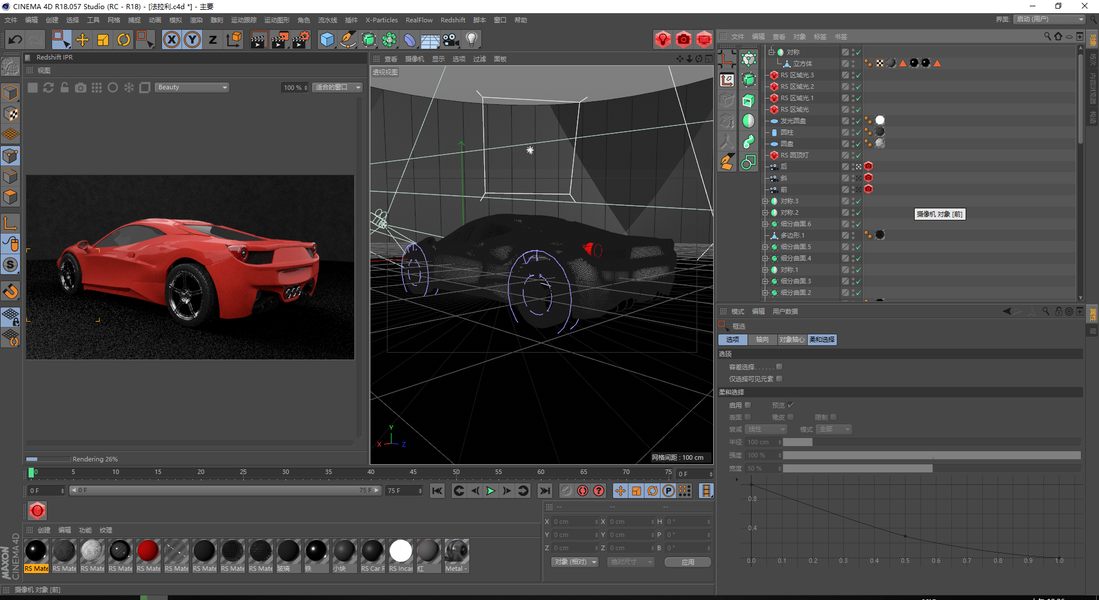Switch to Polygons mode in left sidebar
The height and width of the screenshot is (600, 1099).
coord(11,197)
